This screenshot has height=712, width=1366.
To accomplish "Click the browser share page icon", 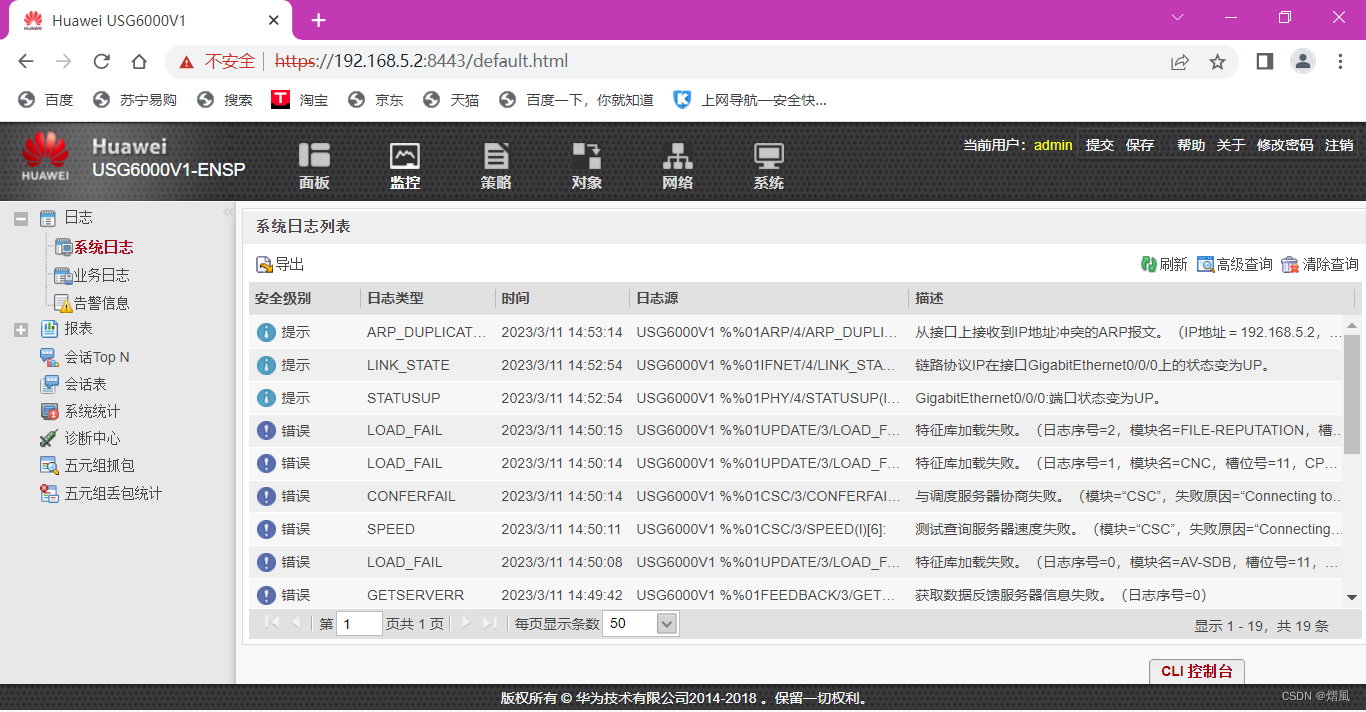I will (1180, 62).
